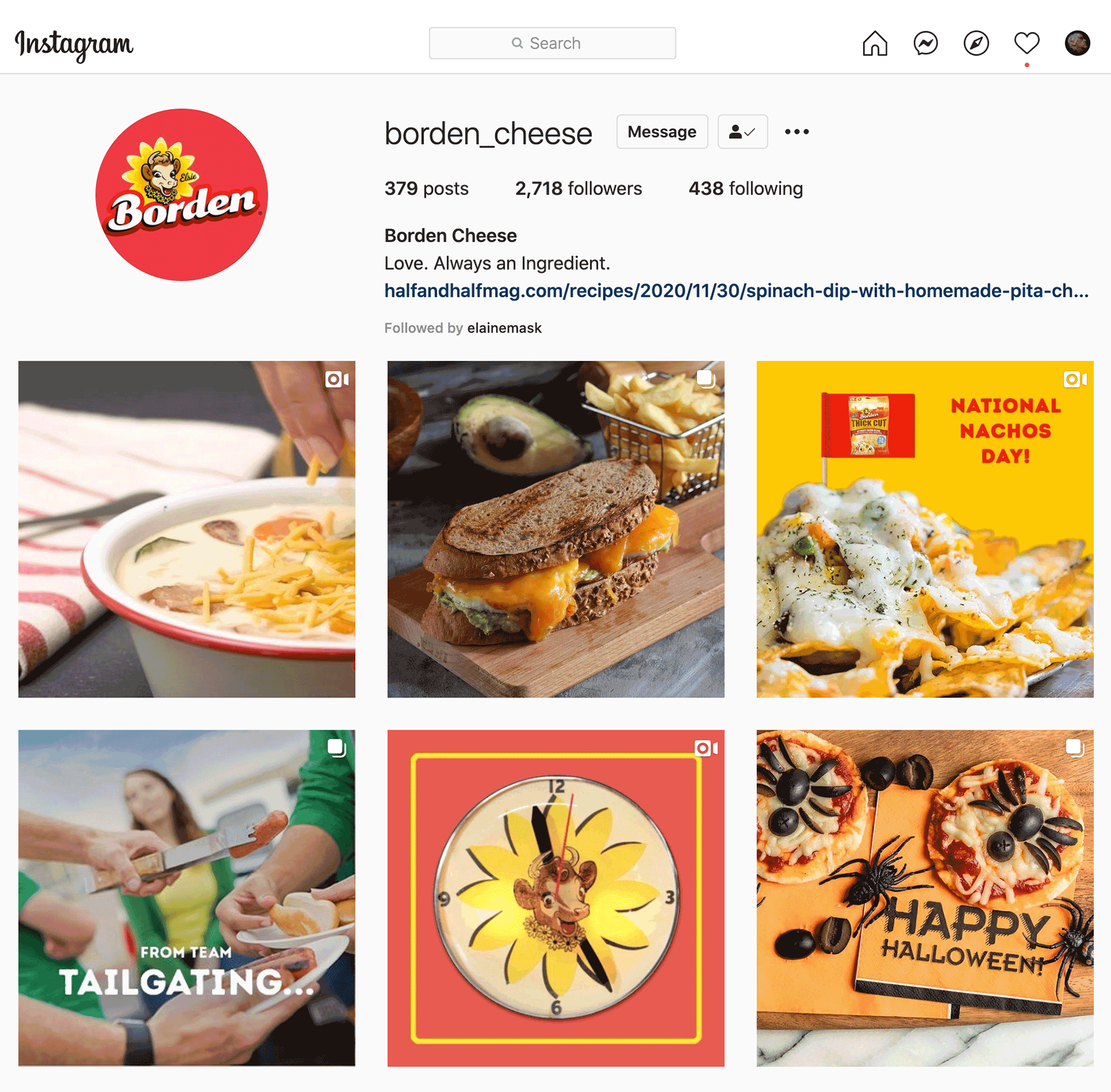Click the Instagram wordmark logo
The height and width of the screenshot is (1092, 1111).
[x=74, y=45]
